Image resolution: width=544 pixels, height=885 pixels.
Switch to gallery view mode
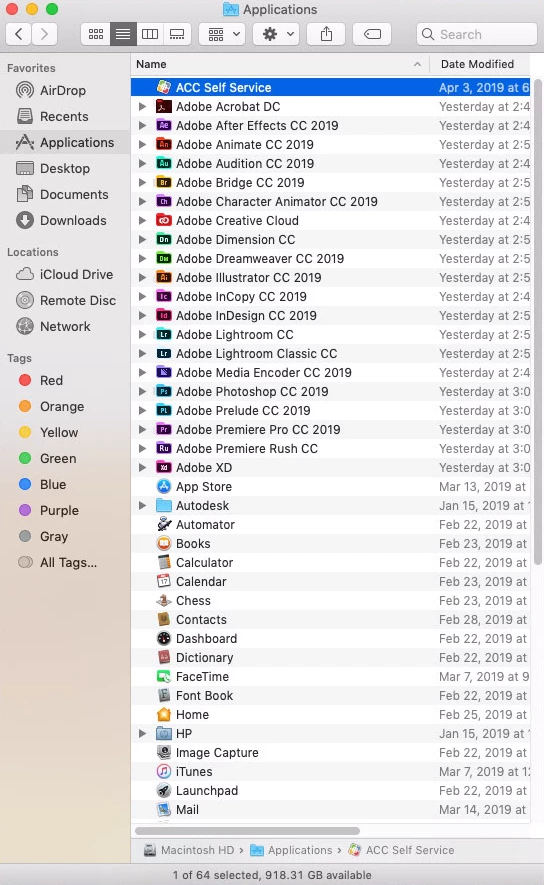177,34
